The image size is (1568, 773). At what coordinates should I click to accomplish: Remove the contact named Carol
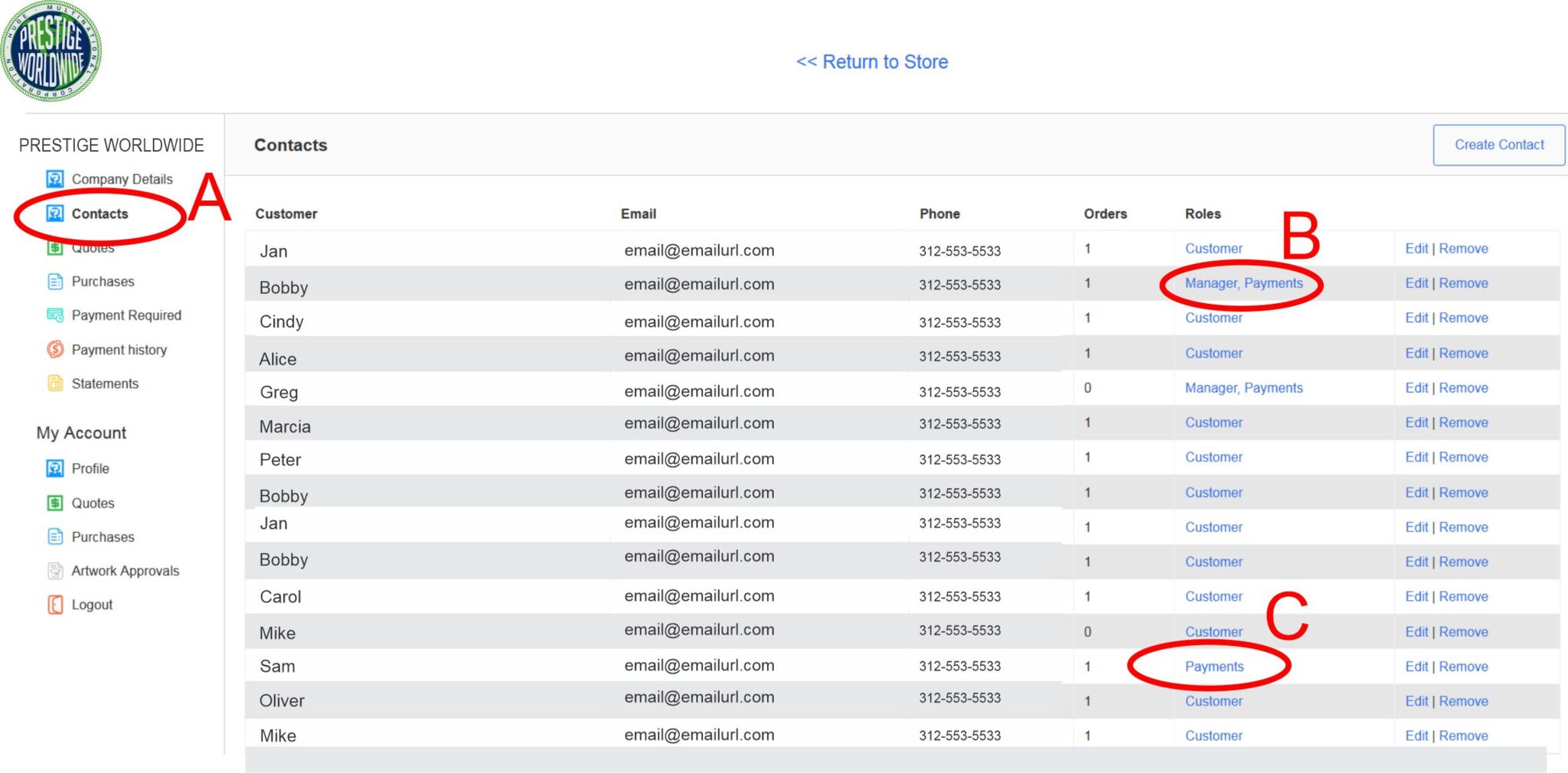click(1463, 597)
